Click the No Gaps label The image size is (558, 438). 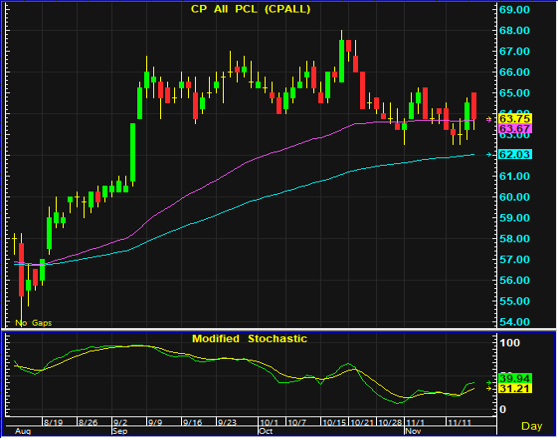tap(33, 323)
